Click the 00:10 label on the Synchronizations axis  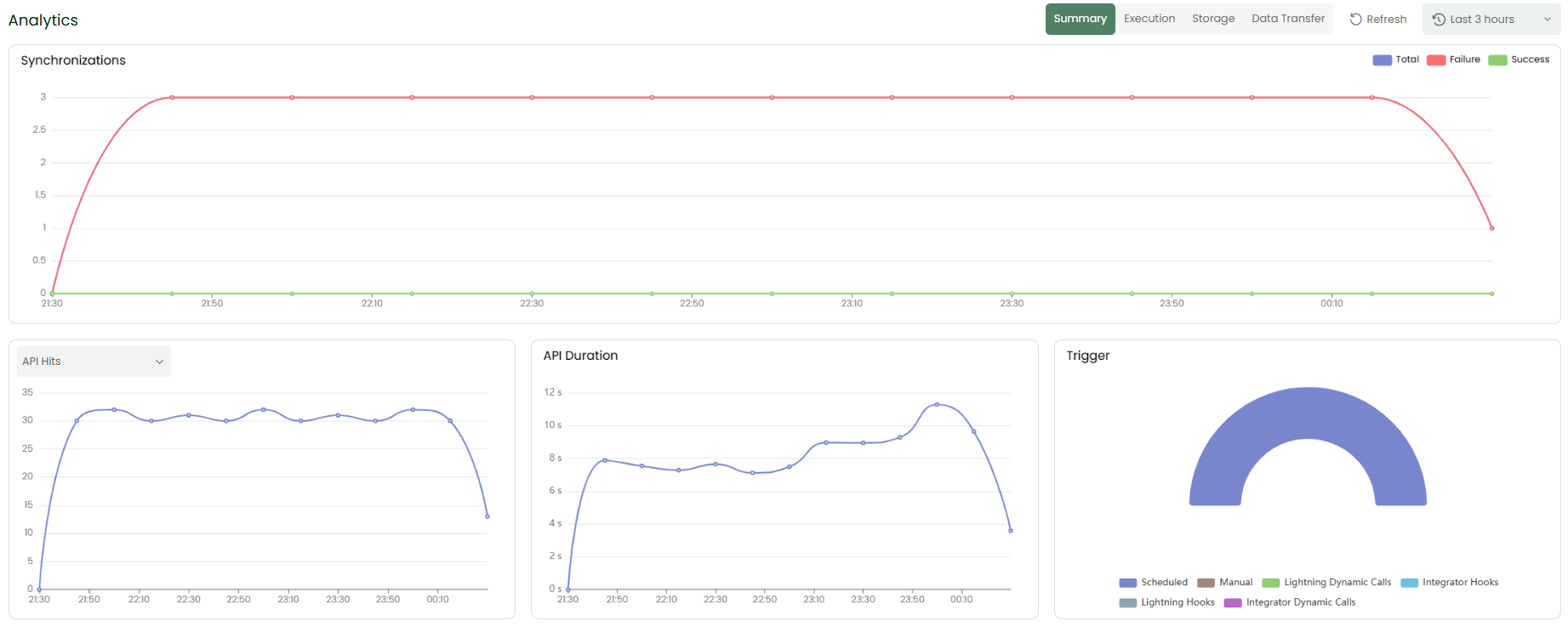coord(1331,304)
